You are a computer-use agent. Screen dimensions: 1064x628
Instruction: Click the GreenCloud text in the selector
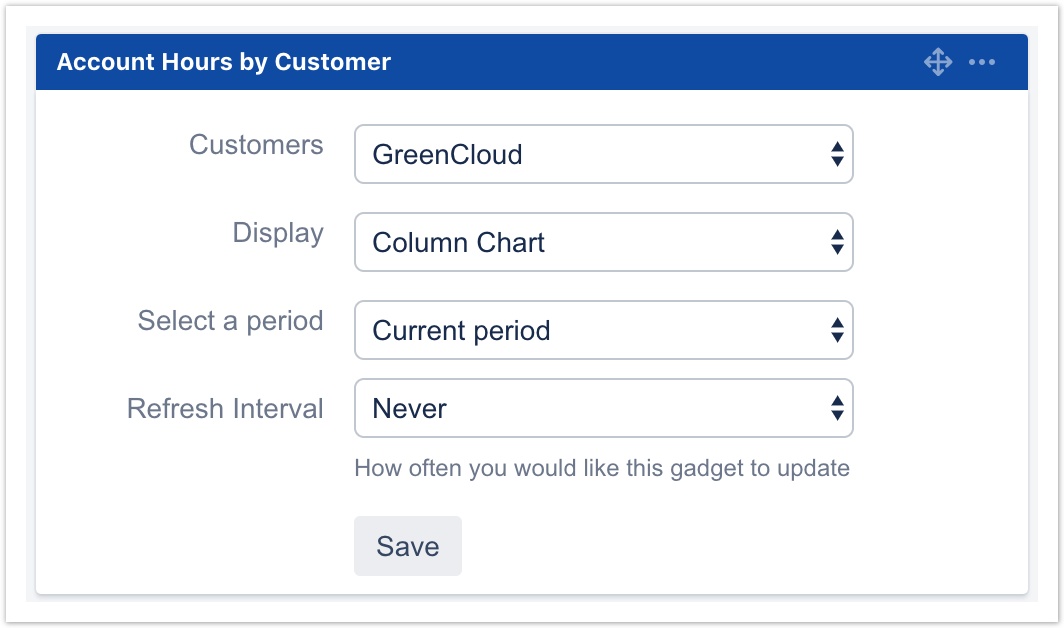click(447, 155)
